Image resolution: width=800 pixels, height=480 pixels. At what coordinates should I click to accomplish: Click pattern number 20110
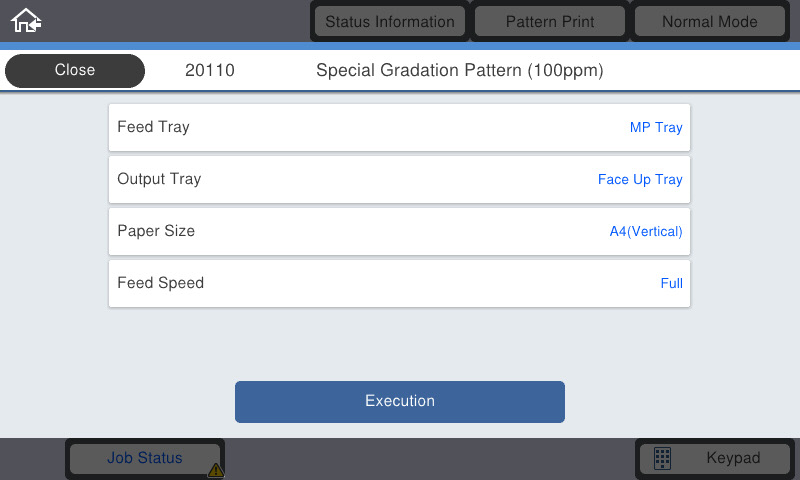coord(210,70)
